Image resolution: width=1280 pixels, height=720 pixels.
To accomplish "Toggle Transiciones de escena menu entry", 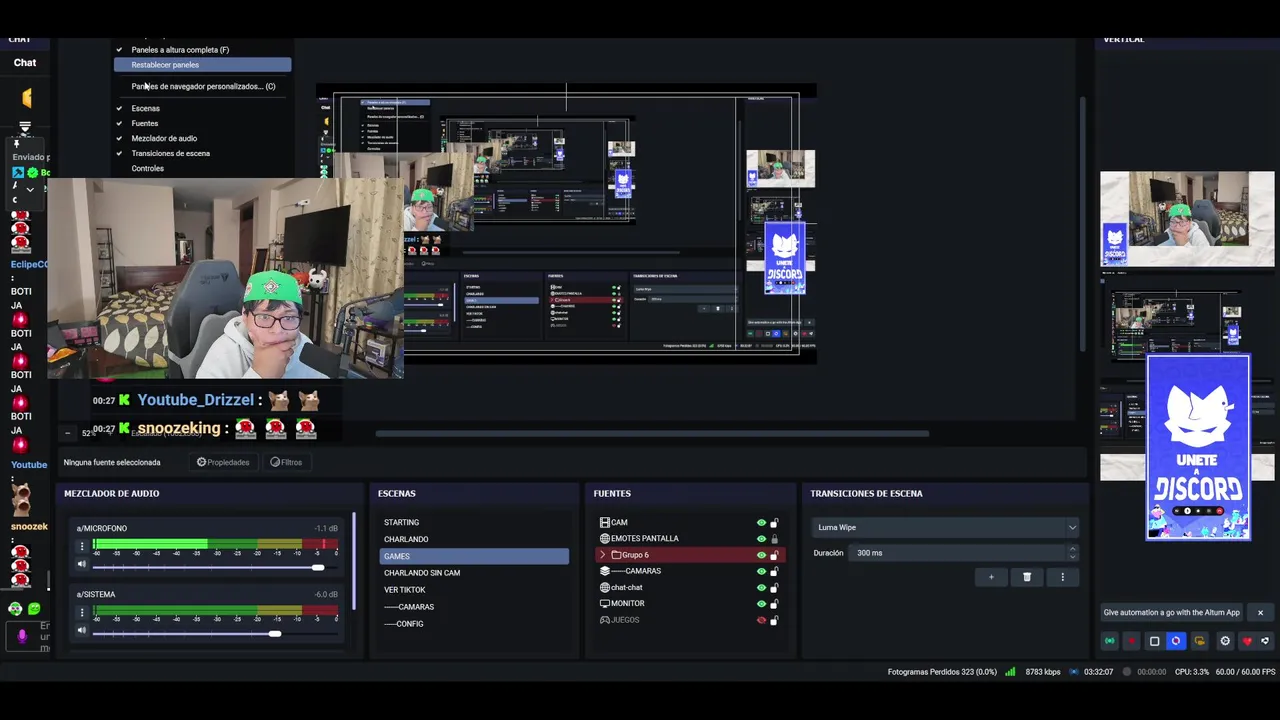I will [170, 153].
